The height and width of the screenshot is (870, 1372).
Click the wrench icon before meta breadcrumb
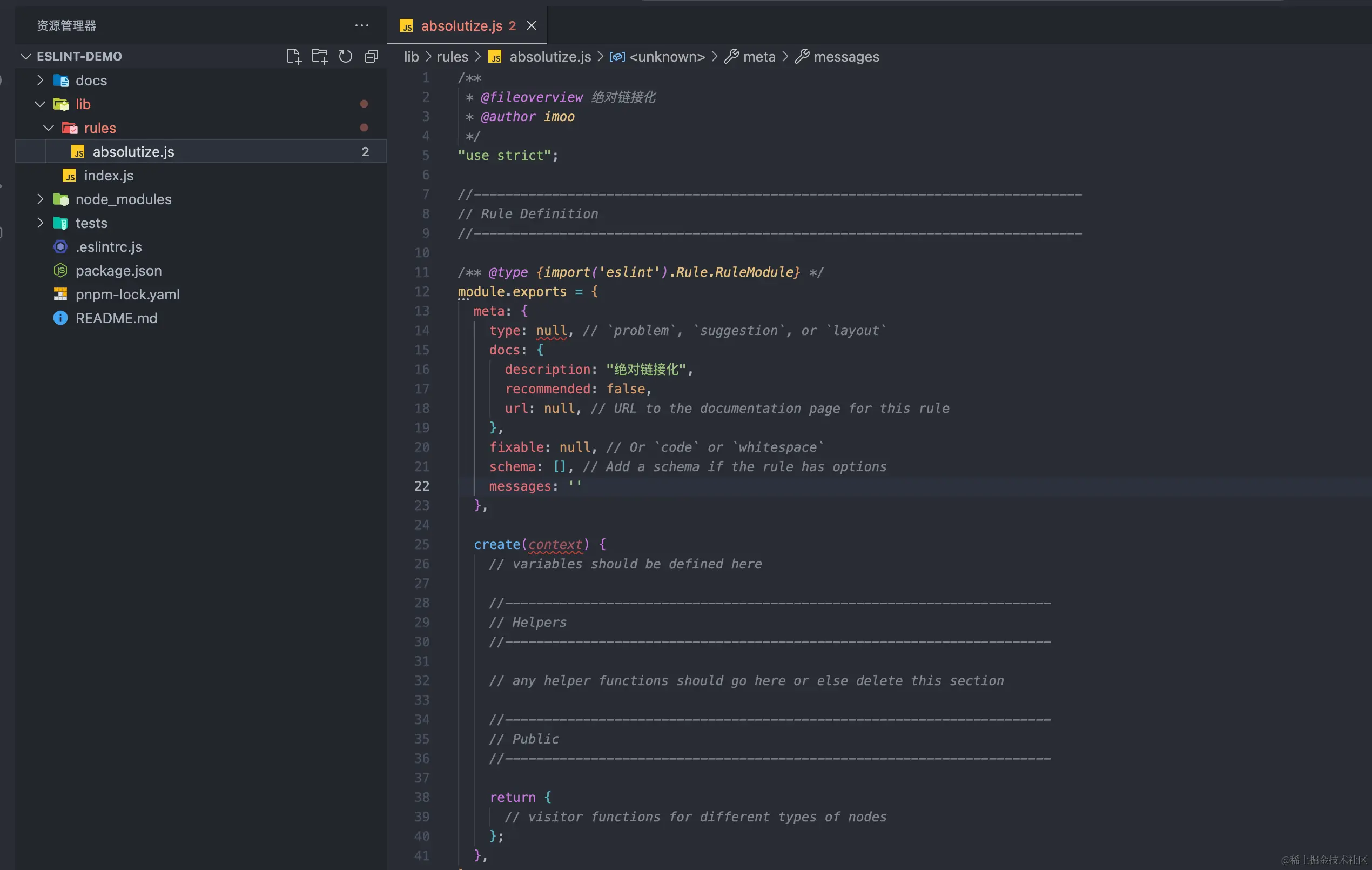pyautogui.click(x=731, y=56)
